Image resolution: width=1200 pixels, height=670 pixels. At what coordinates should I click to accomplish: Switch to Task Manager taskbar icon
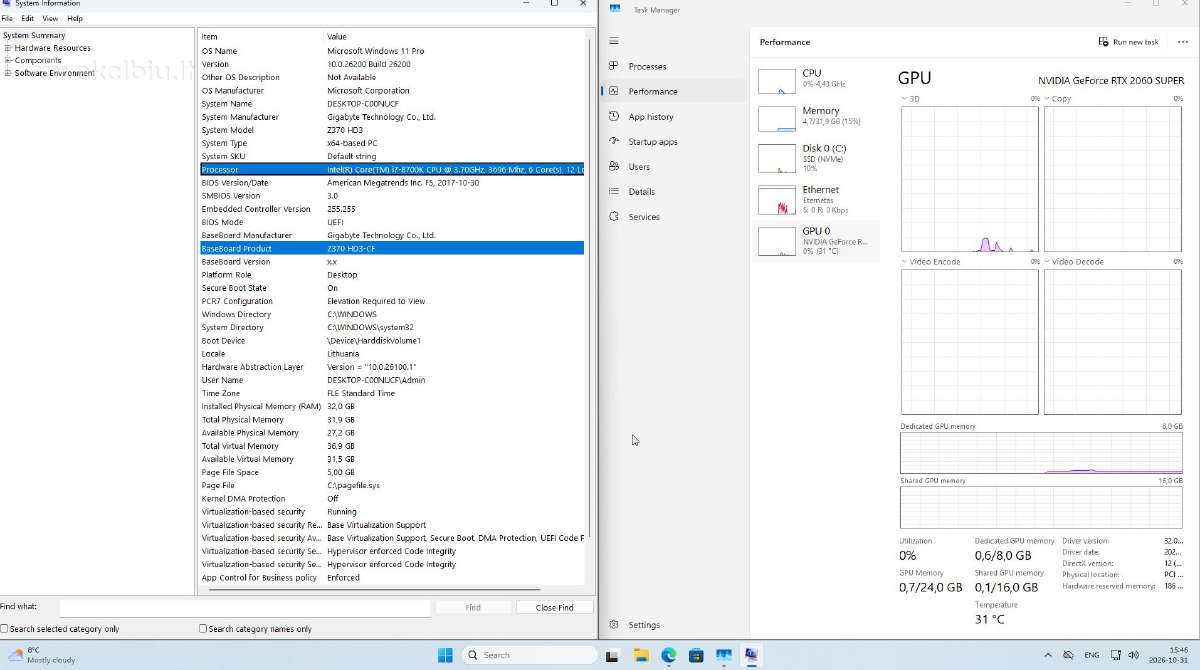(x=723, y=655)
